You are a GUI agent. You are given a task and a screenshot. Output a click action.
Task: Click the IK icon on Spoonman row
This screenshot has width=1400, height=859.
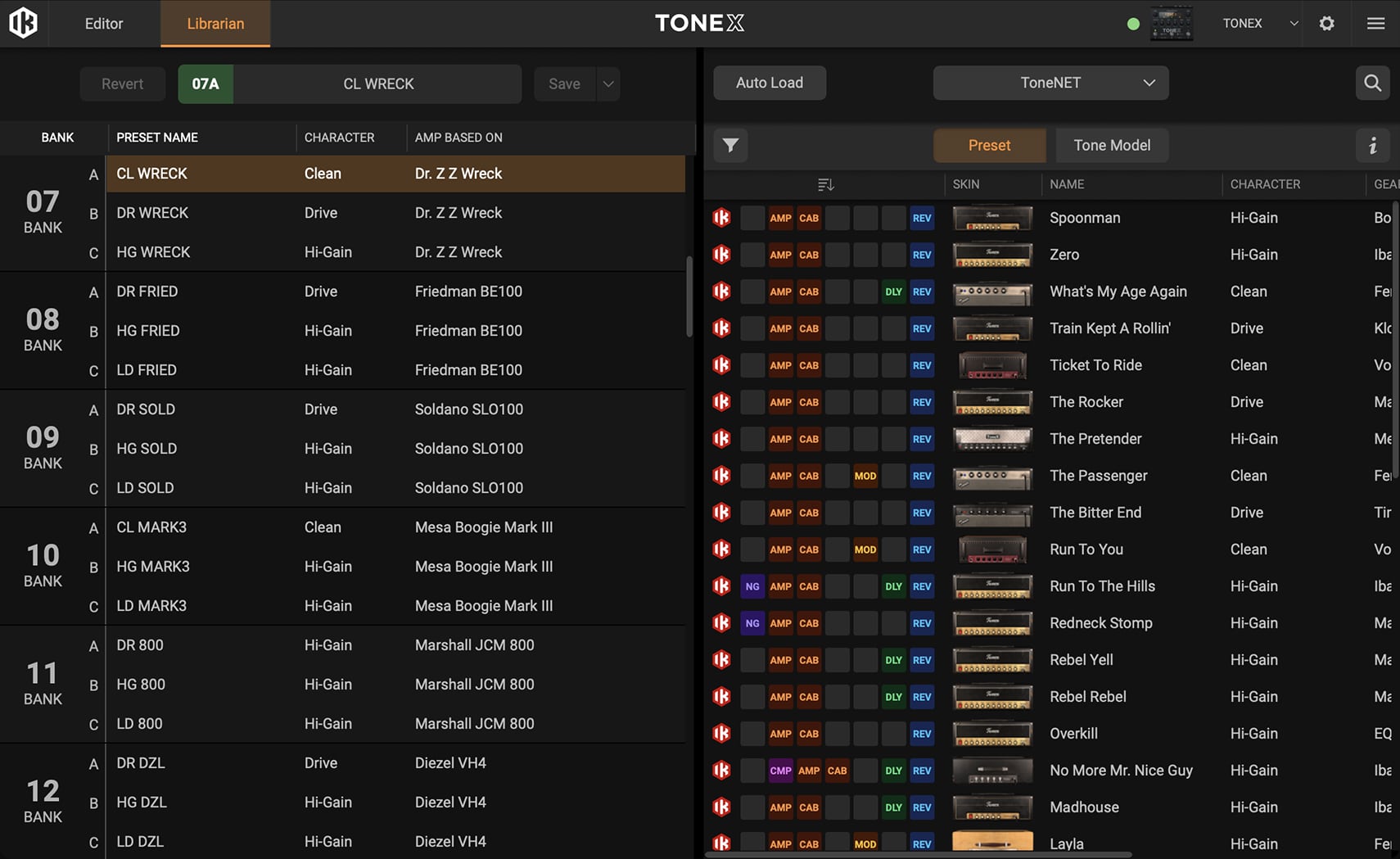721,218
